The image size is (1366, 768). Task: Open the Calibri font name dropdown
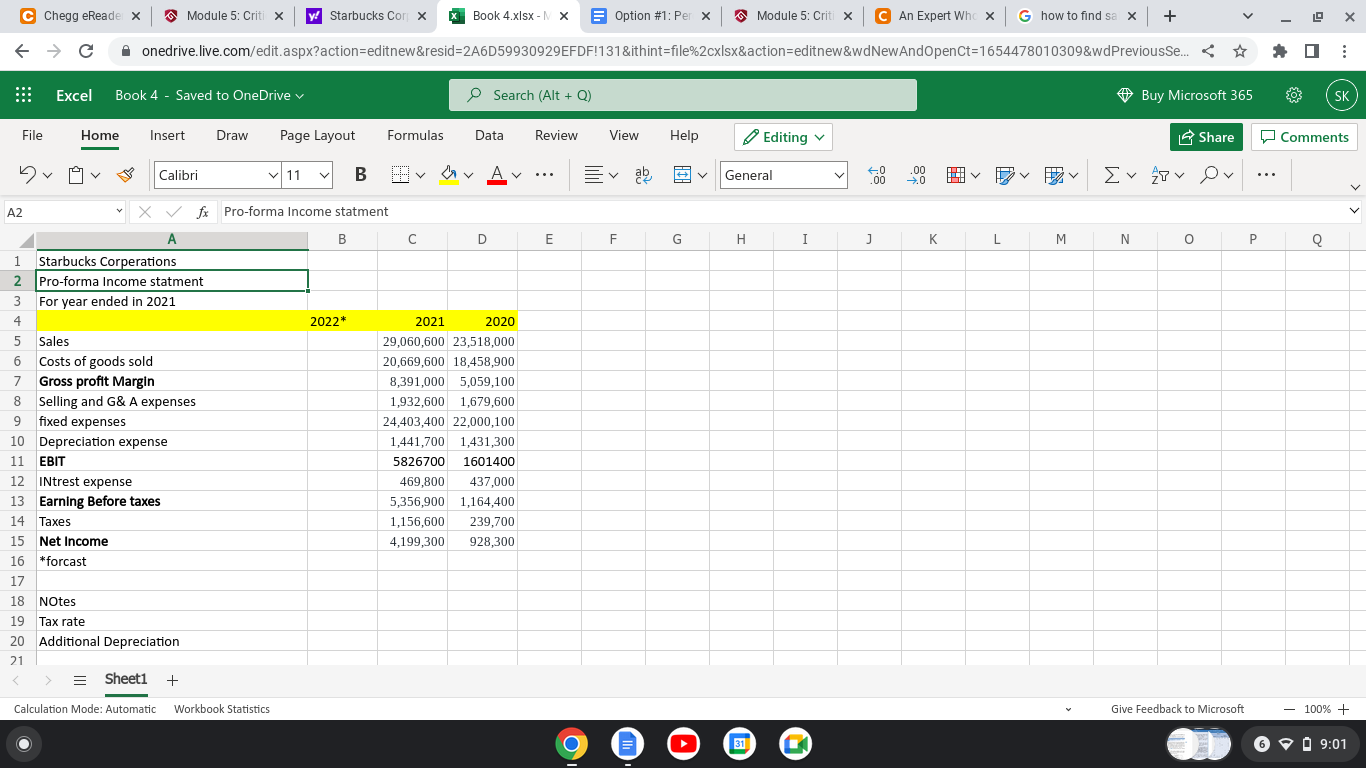(x=217, y=174)
